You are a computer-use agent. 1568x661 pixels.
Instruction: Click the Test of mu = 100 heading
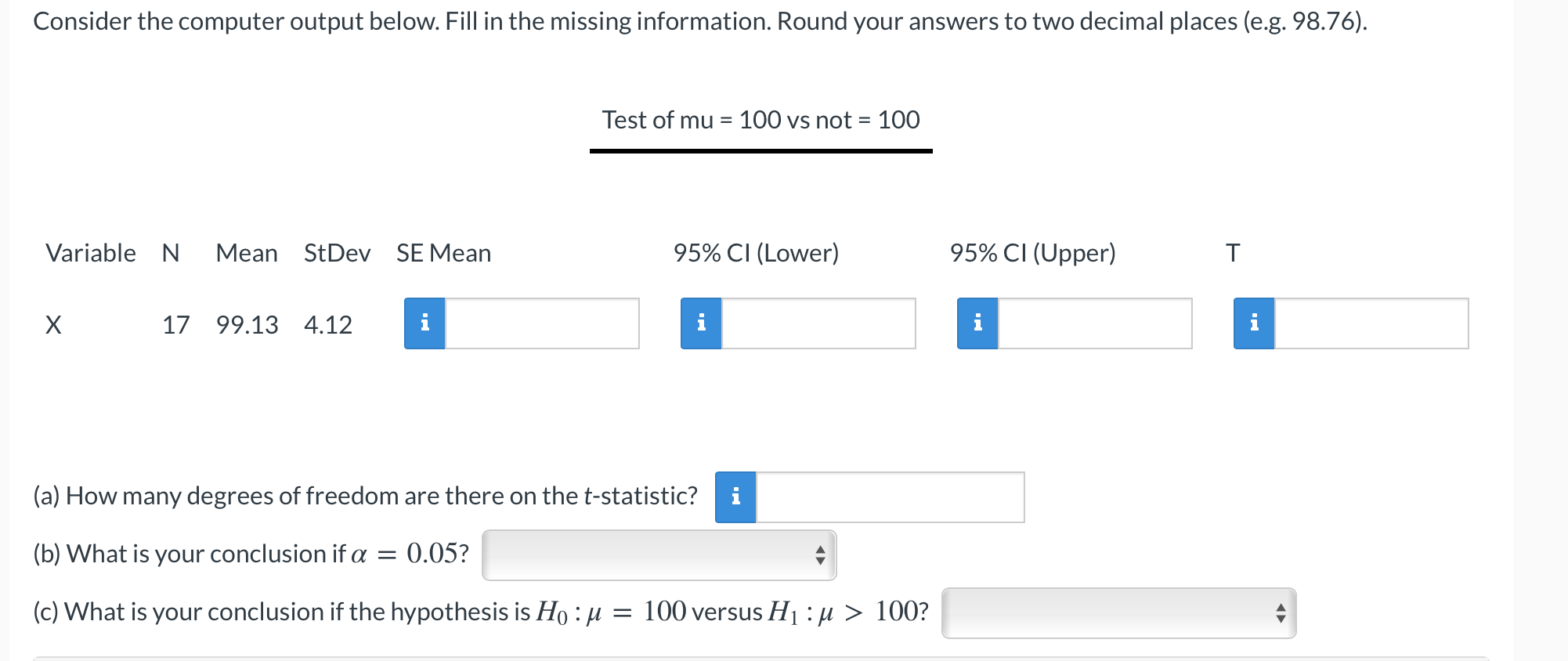tap(760, 120)
